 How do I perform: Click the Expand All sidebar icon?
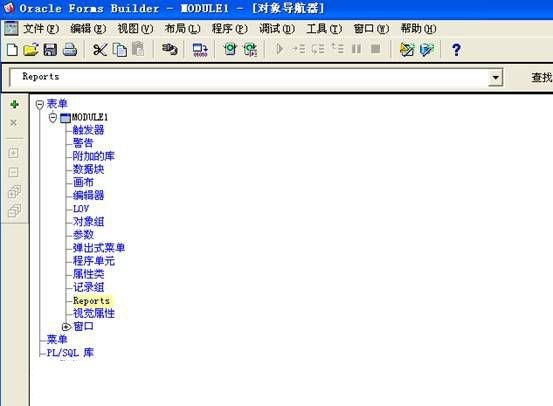tap(14, 191)
